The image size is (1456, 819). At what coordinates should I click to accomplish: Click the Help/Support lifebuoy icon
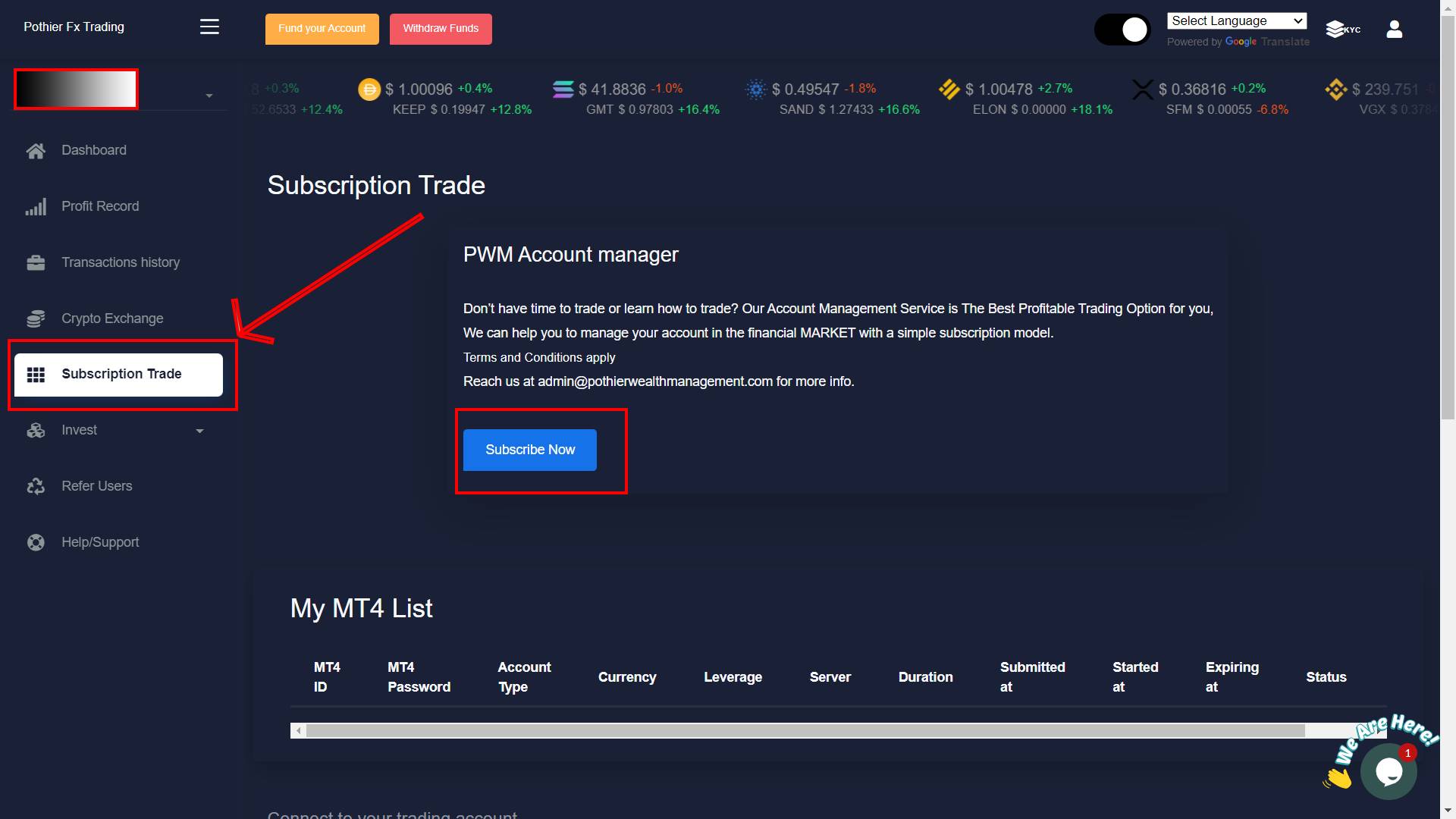(36, 543)
